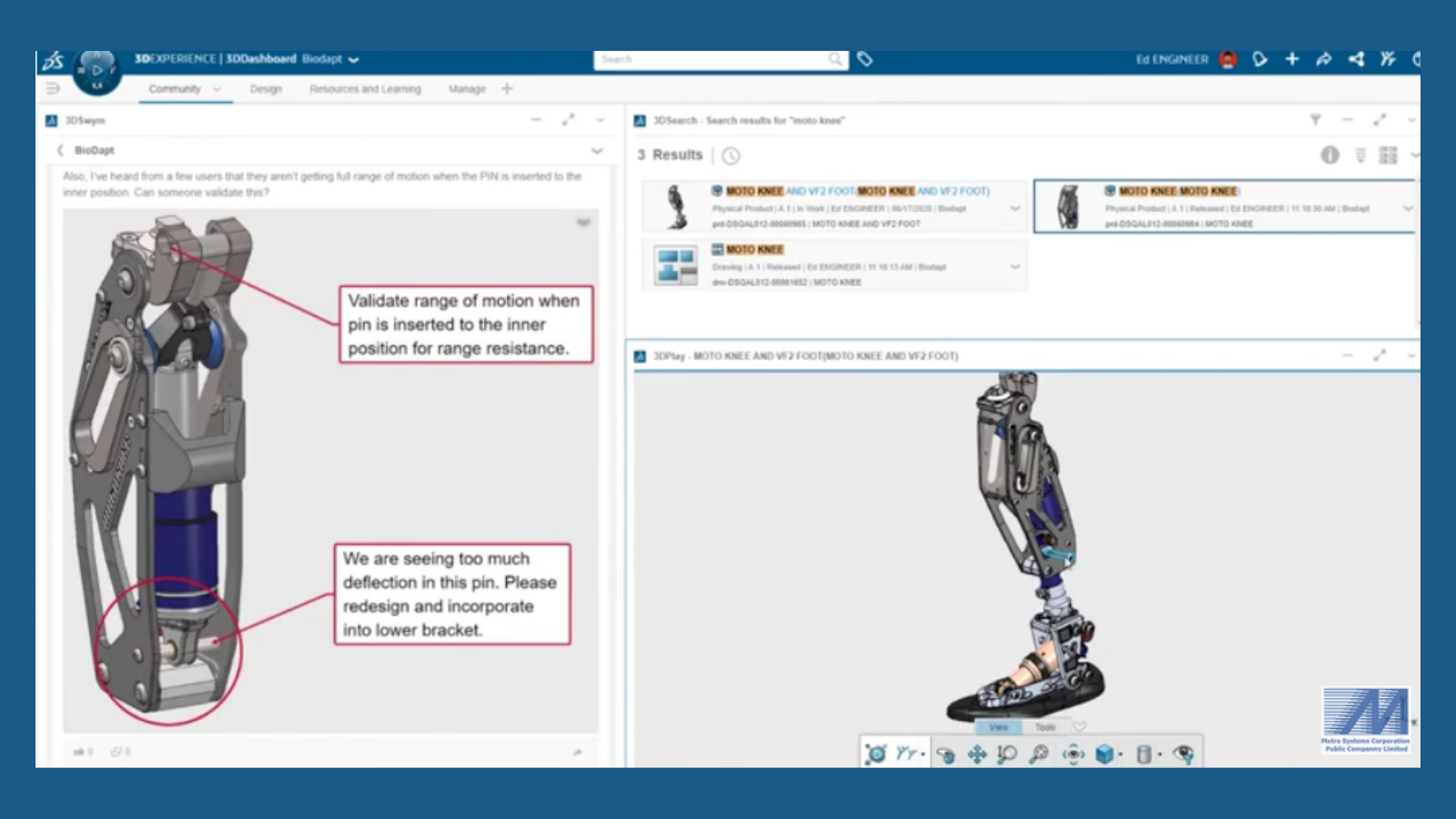1456x819 pixels.
Task: Expand the BioDapt community chevron
Action: pyautogui.click(x=597, y=151)
